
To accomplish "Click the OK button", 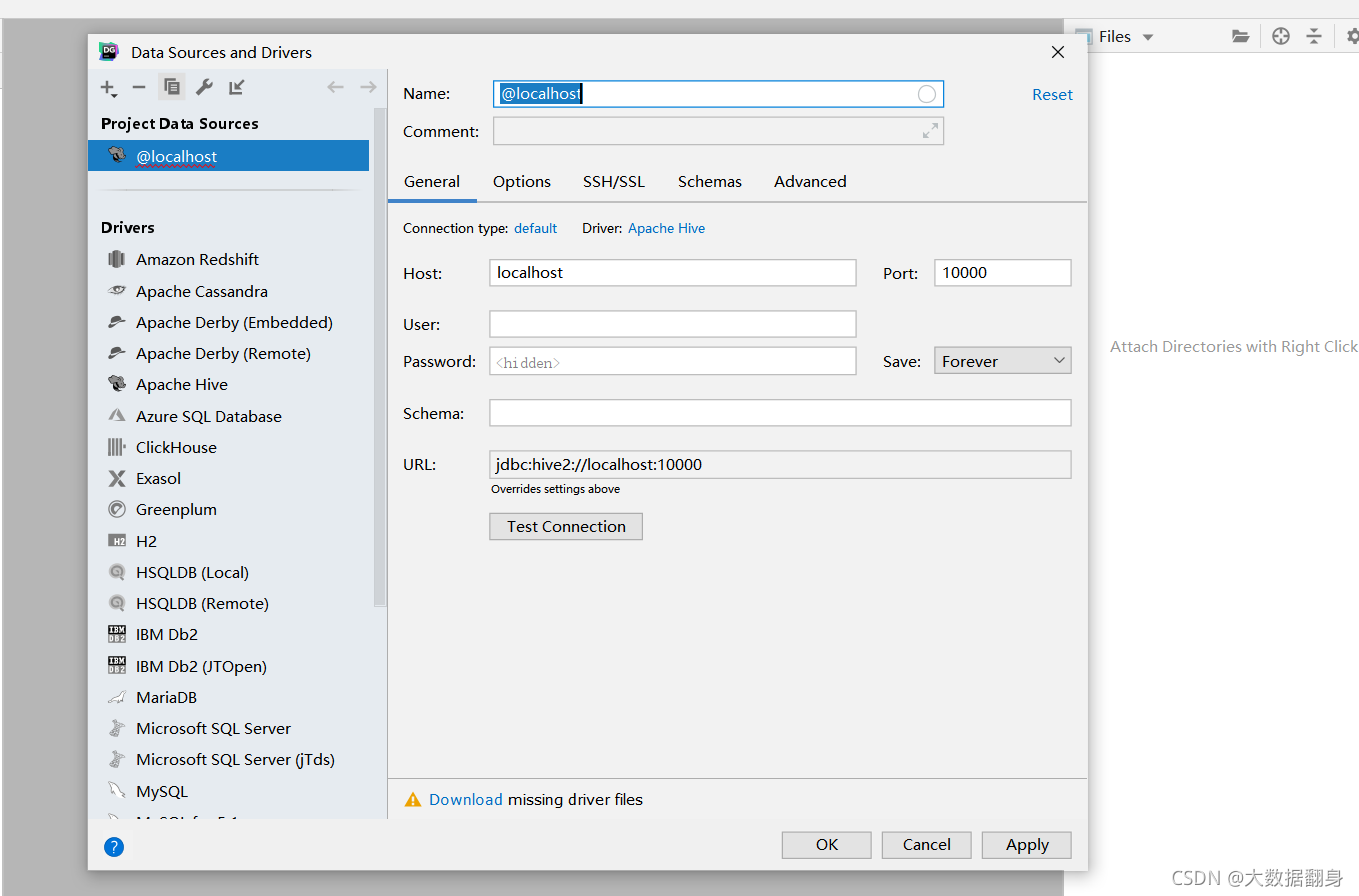I will pos(827,845).
